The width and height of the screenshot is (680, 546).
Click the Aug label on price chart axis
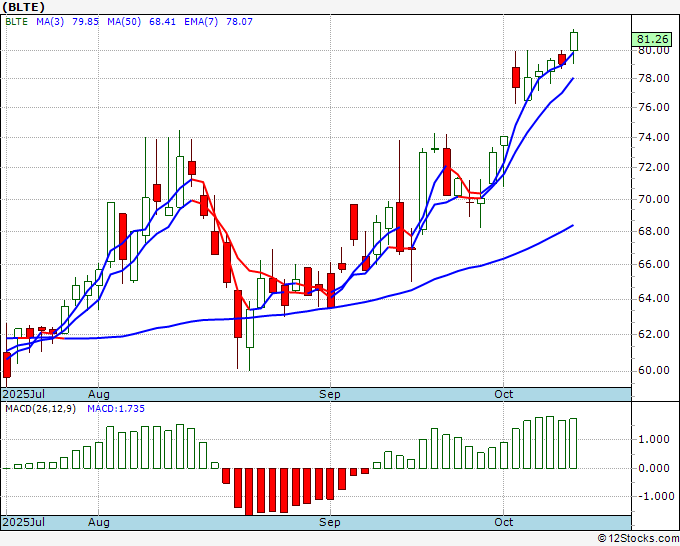coord(99,394)
